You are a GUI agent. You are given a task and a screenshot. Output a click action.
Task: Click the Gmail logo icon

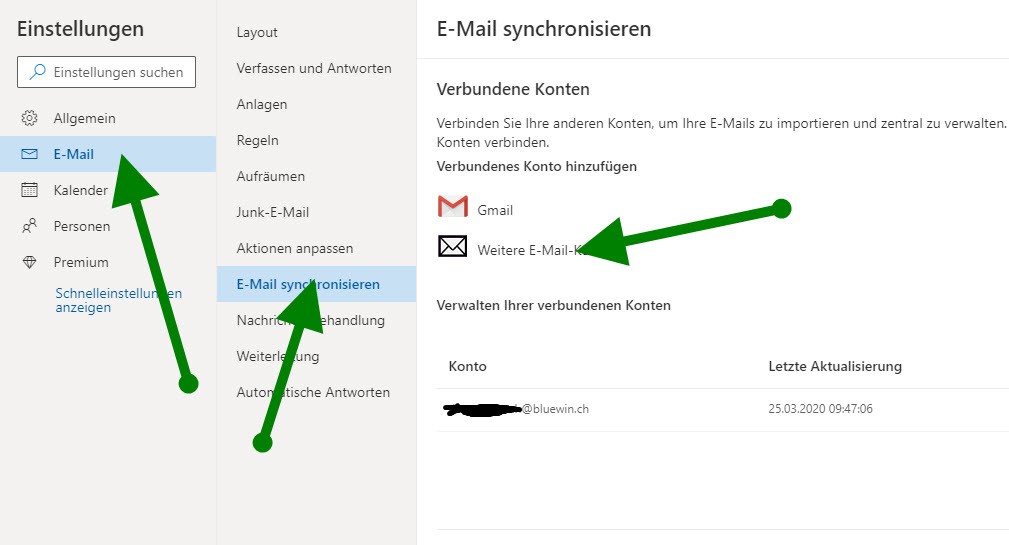[x=453, y=207]
